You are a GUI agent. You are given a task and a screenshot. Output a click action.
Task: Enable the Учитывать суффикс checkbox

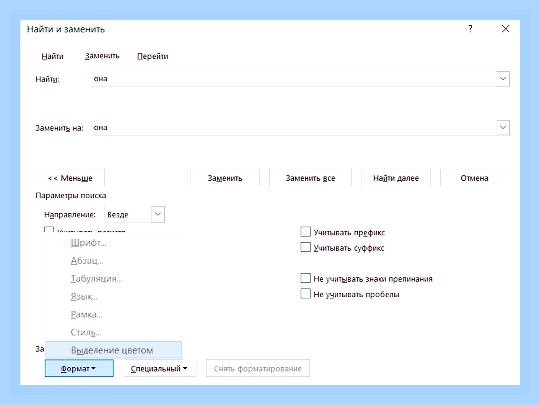(305, 247)
